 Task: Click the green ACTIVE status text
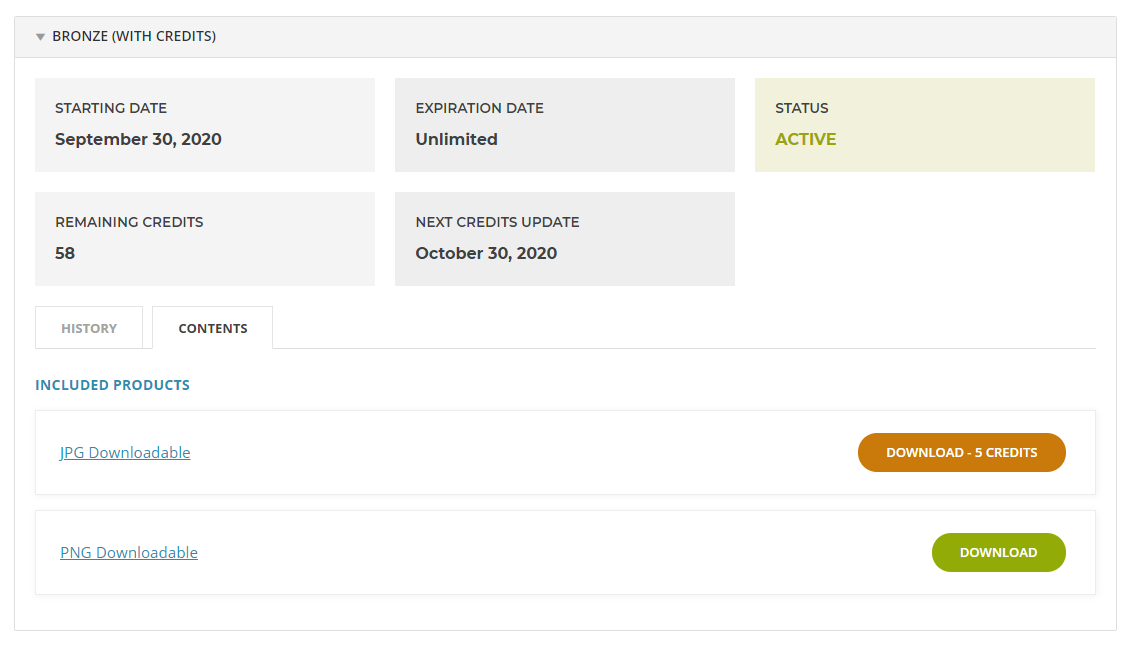(x=806, y=139)
